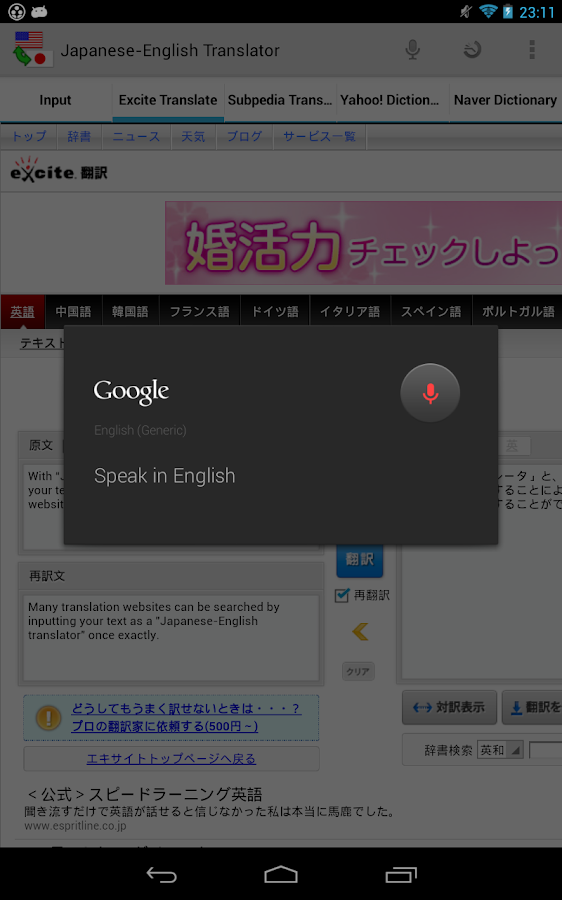Open エキサイトトップページへ戻る link
The width and height of the screenshot is (562, 900).
click(x=171, y=759)
